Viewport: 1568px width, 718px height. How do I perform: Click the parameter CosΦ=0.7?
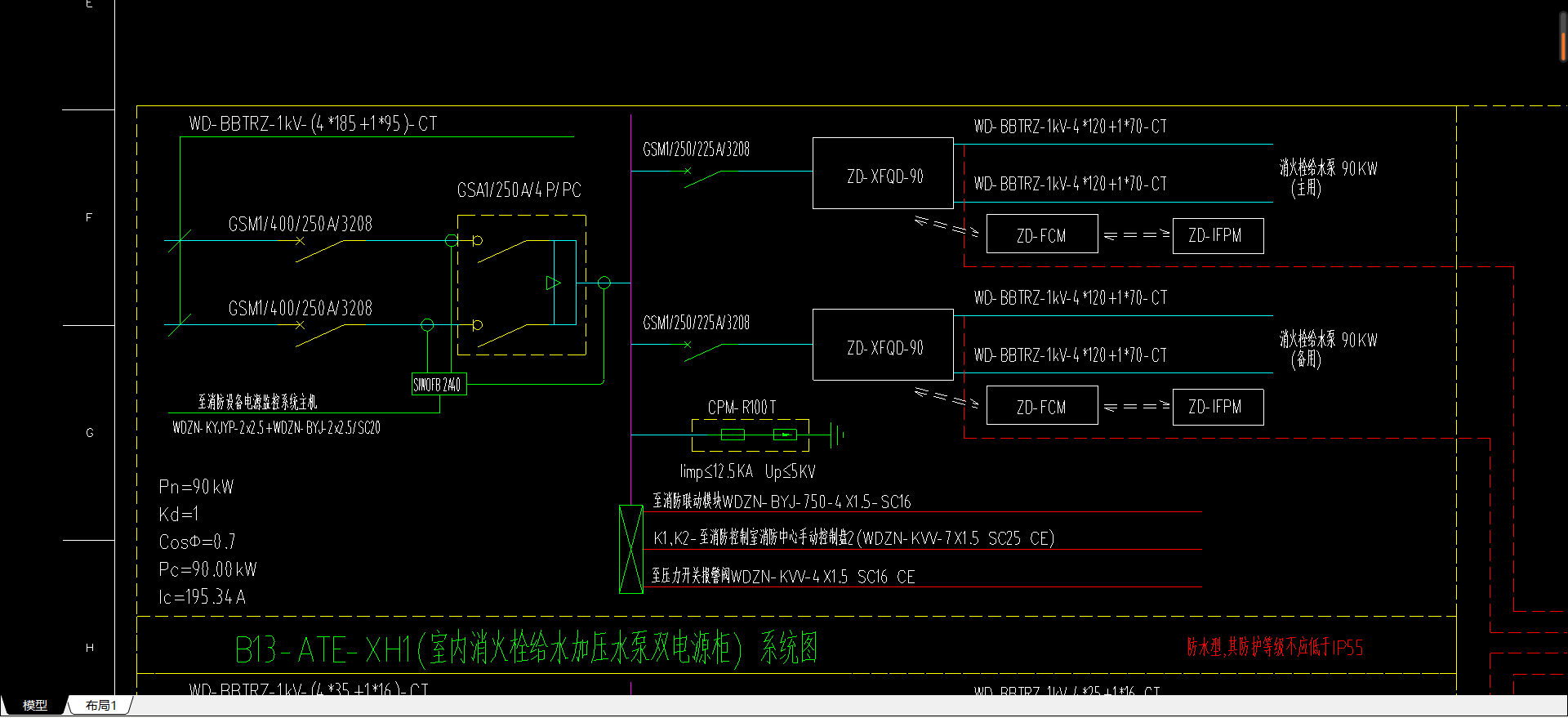(197, 542)
